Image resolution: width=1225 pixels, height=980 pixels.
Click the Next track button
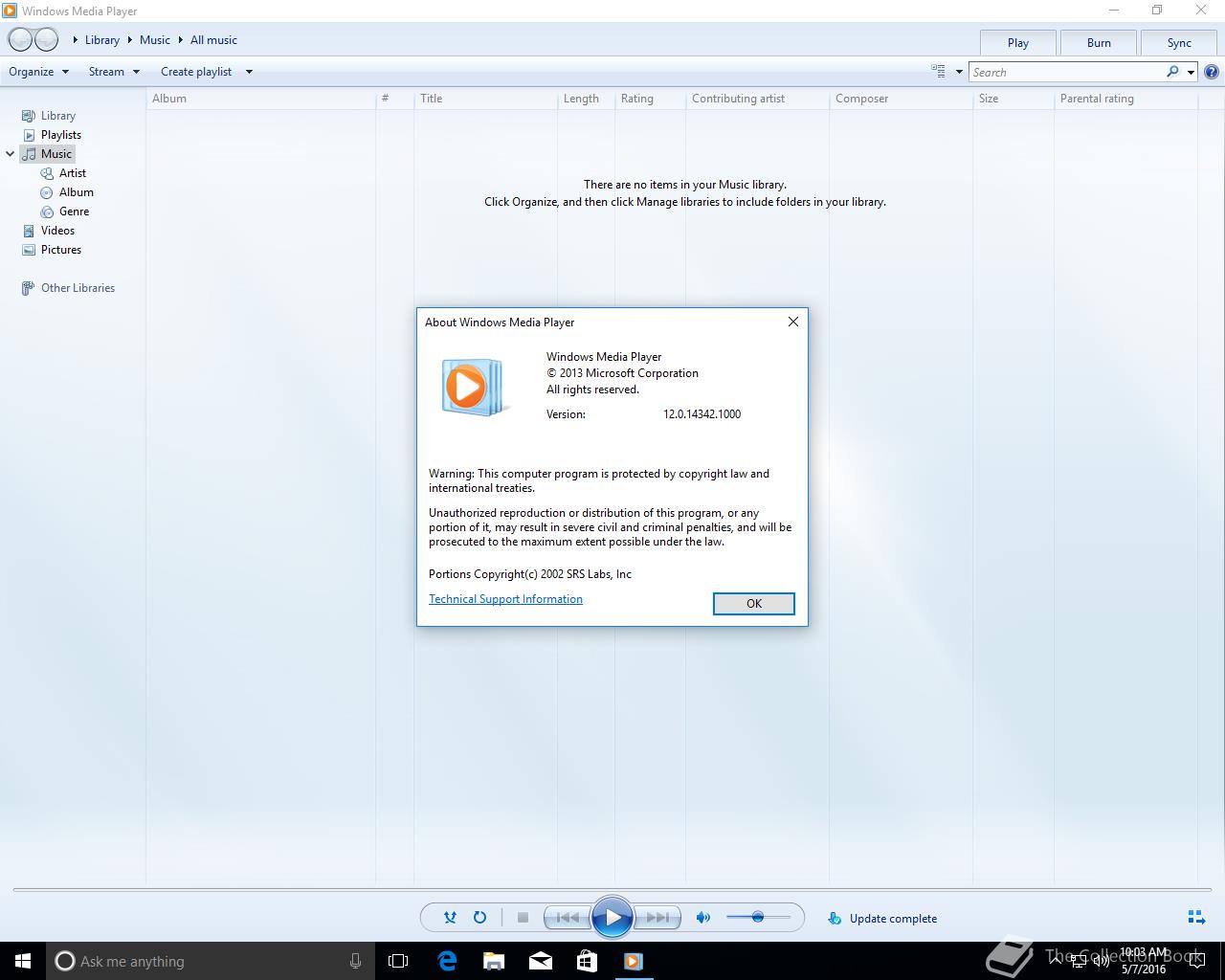pos(657,918)
